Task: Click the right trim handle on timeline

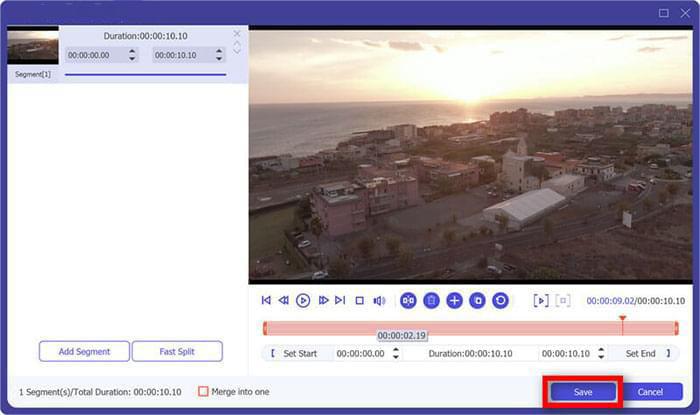Action: tap(676, 328)
